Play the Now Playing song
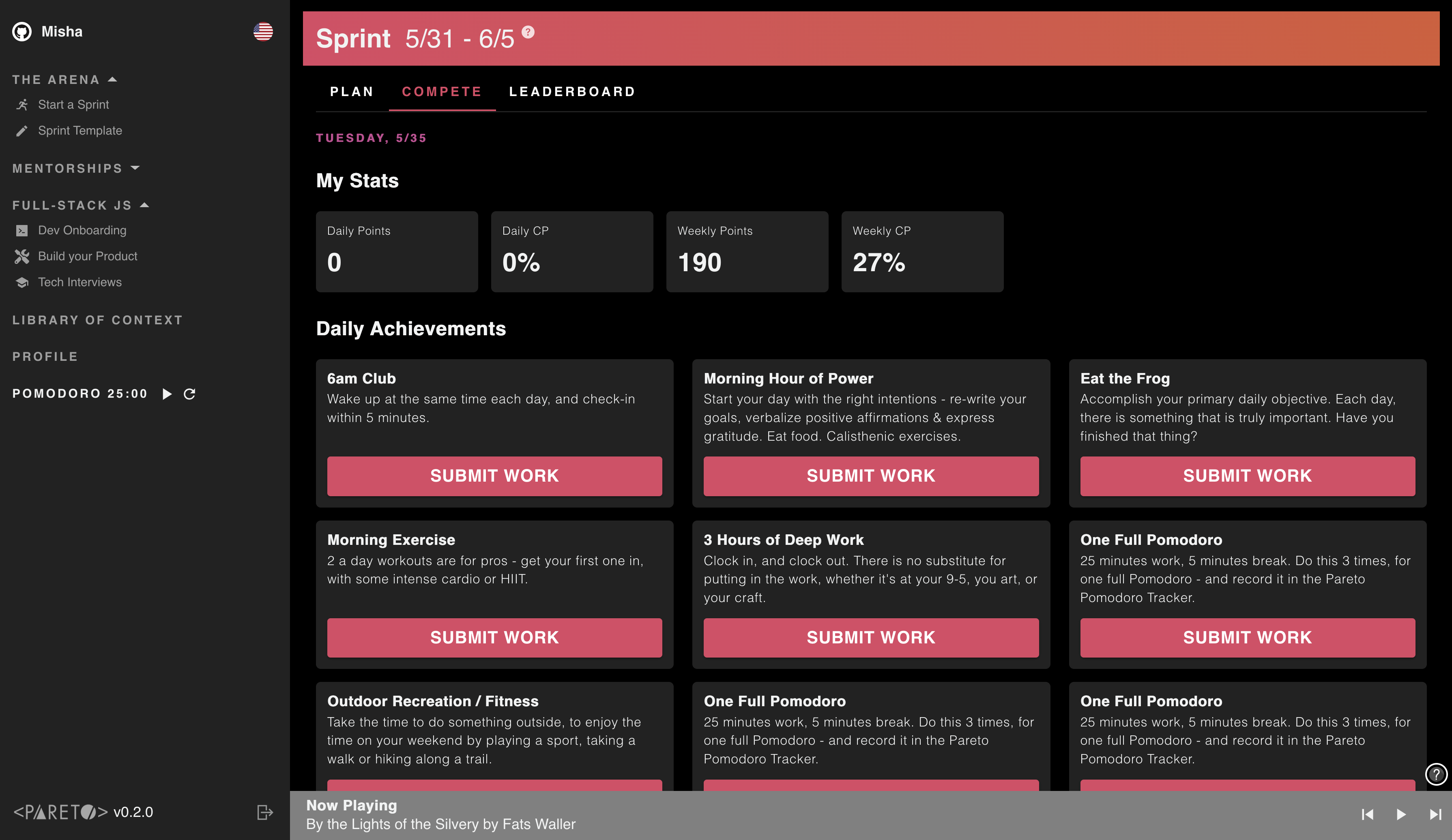 pyautogui.click(x=1401, y=814)
